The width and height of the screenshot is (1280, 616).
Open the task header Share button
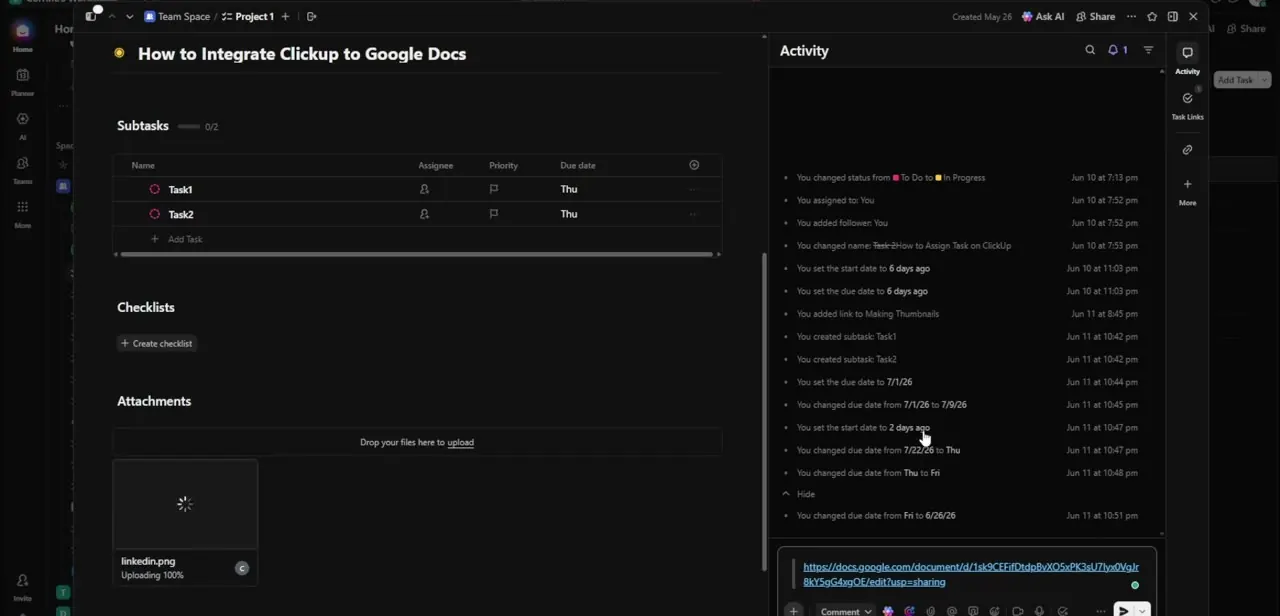(x=1095, y=16)
